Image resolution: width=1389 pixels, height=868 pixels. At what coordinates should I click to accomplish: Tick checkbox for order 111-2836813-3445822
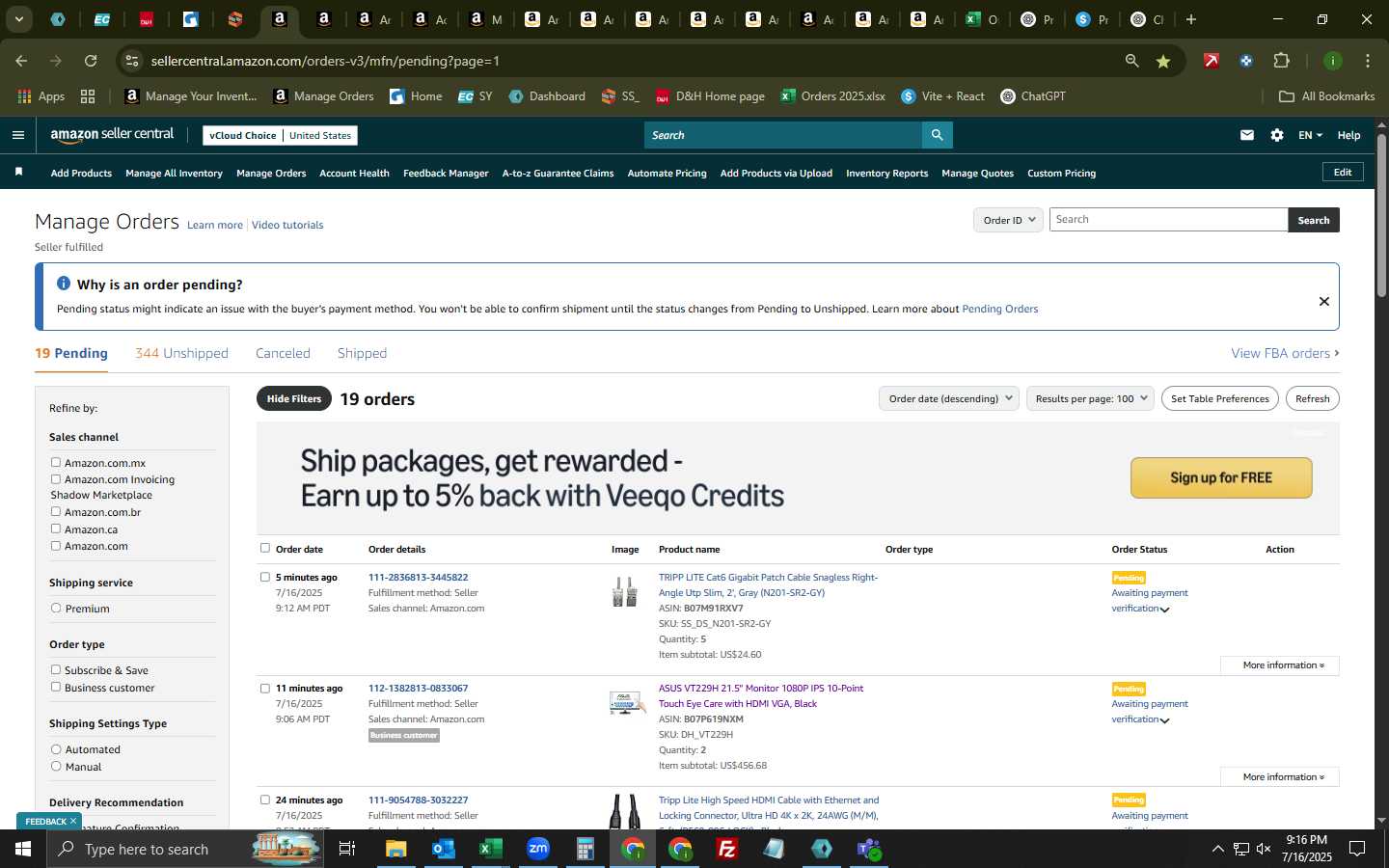coord(265,577)
